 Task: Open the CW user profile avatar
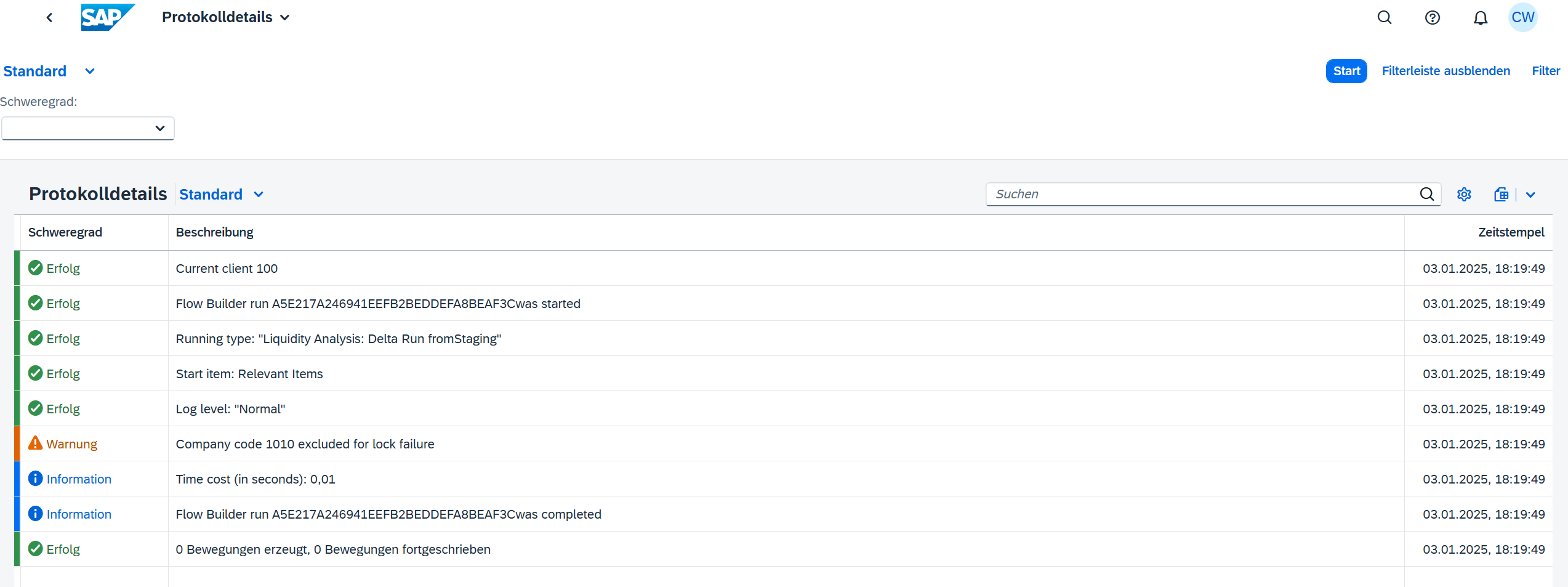1522,18
